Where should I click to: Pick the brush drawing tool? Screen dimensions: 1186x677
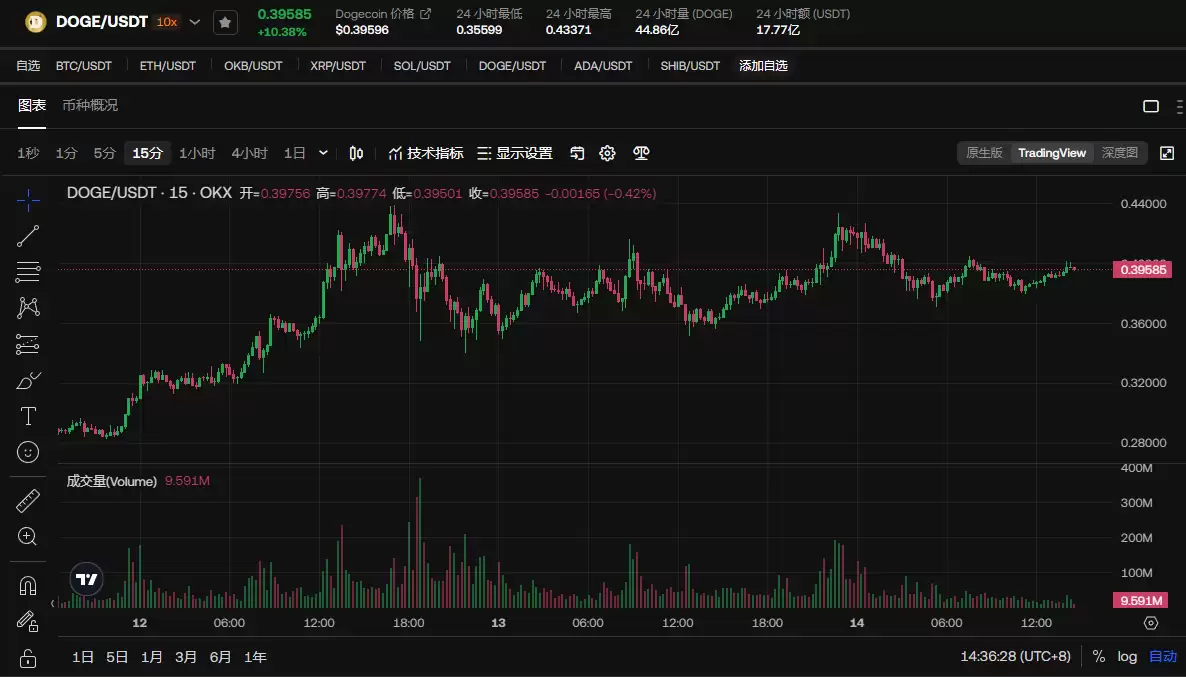point(27,380)
